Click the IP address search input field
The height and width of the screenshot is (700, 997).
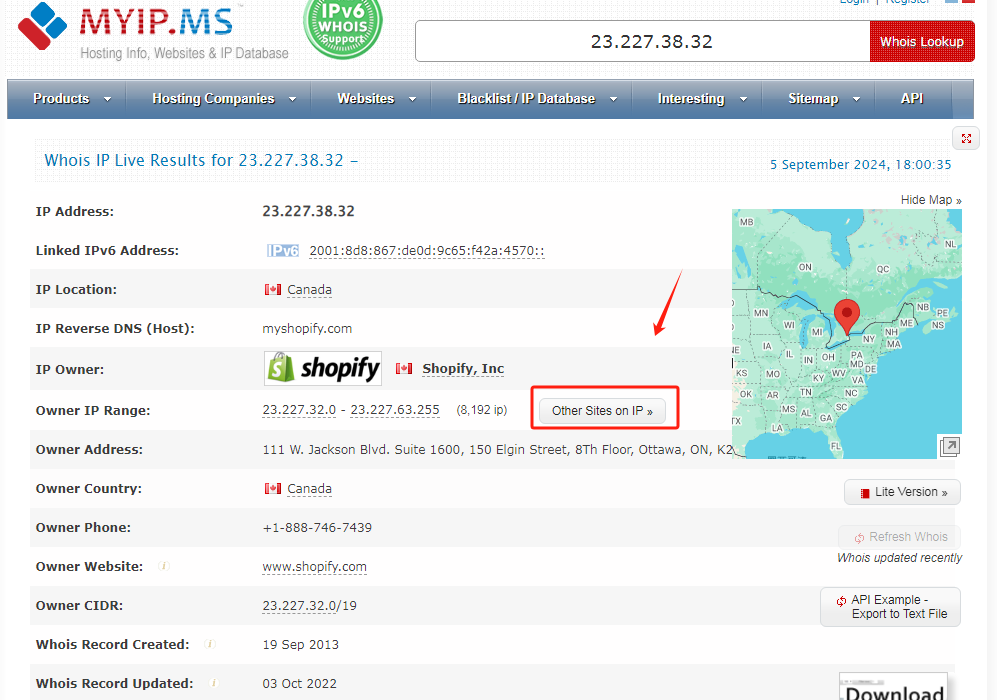[x=642, y=42]
